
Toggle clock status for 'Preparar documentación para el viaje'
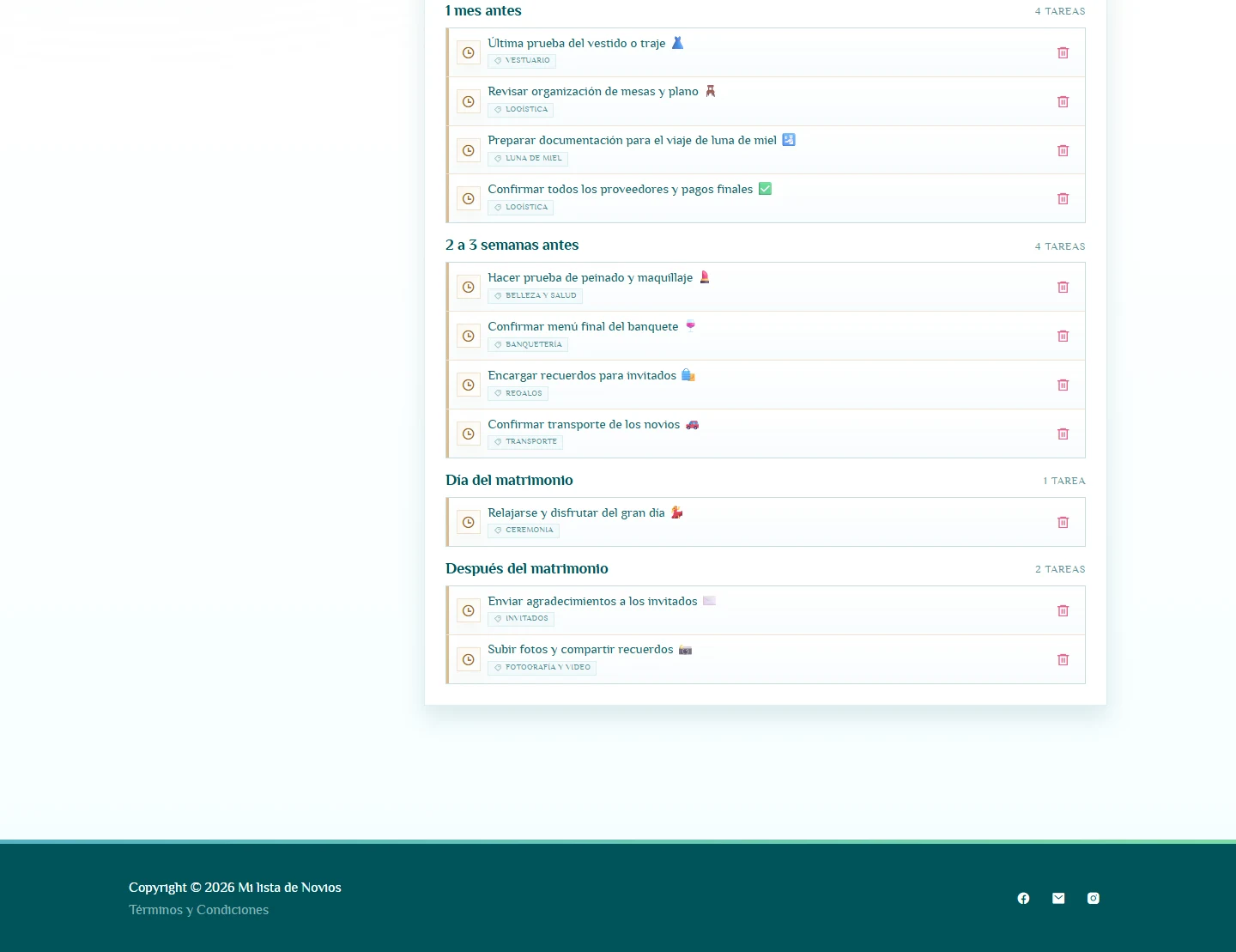[x=469, y=151]
